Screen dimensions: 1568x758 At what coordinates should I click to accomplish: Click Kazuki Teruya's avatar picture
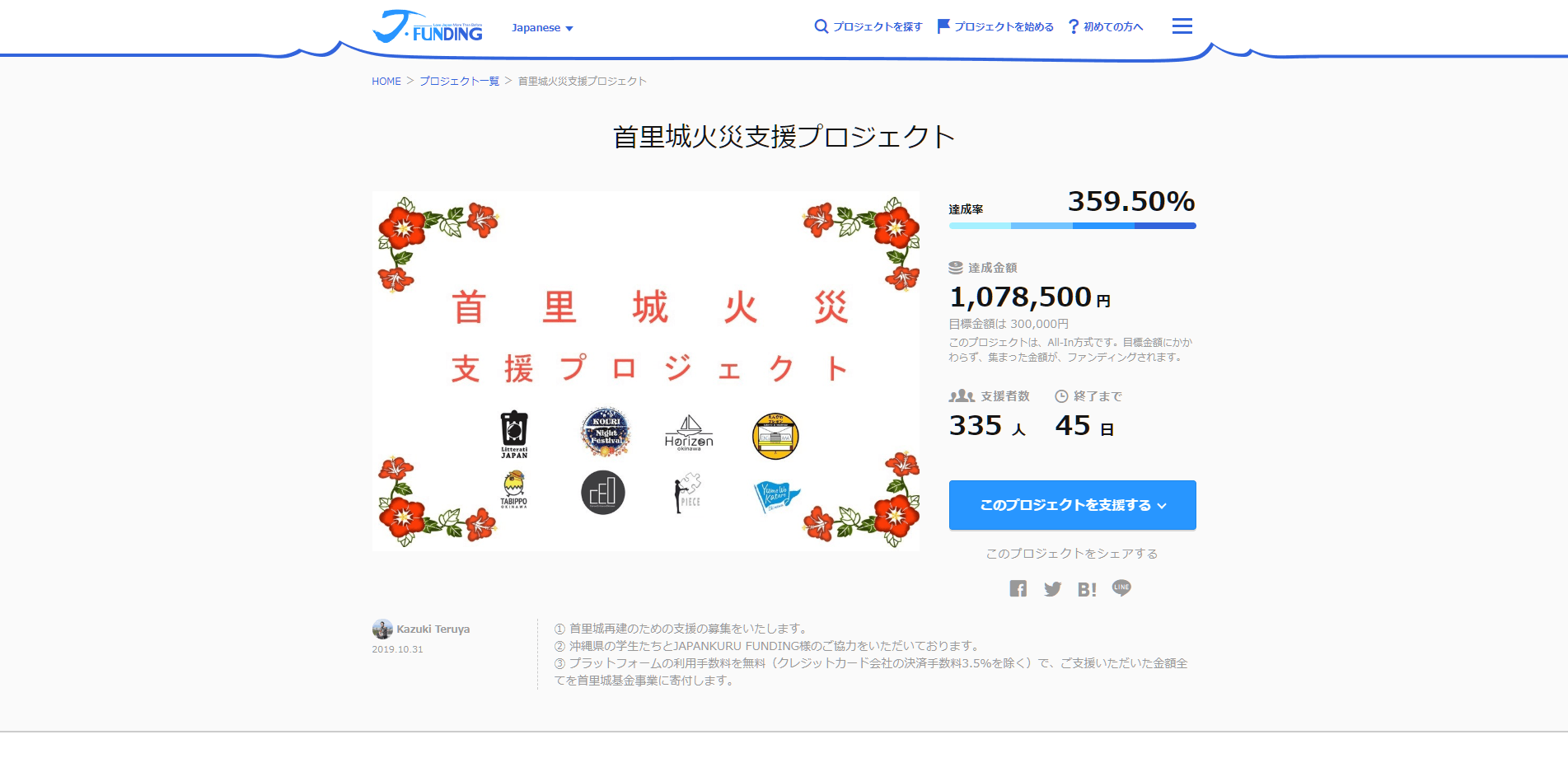pyautogui.click(x=382, y=629)
